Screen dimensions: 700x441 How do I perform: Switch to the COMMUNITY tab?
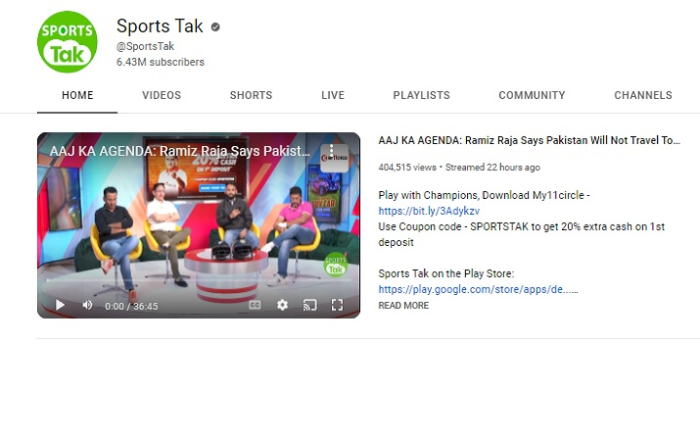(532, 95)
